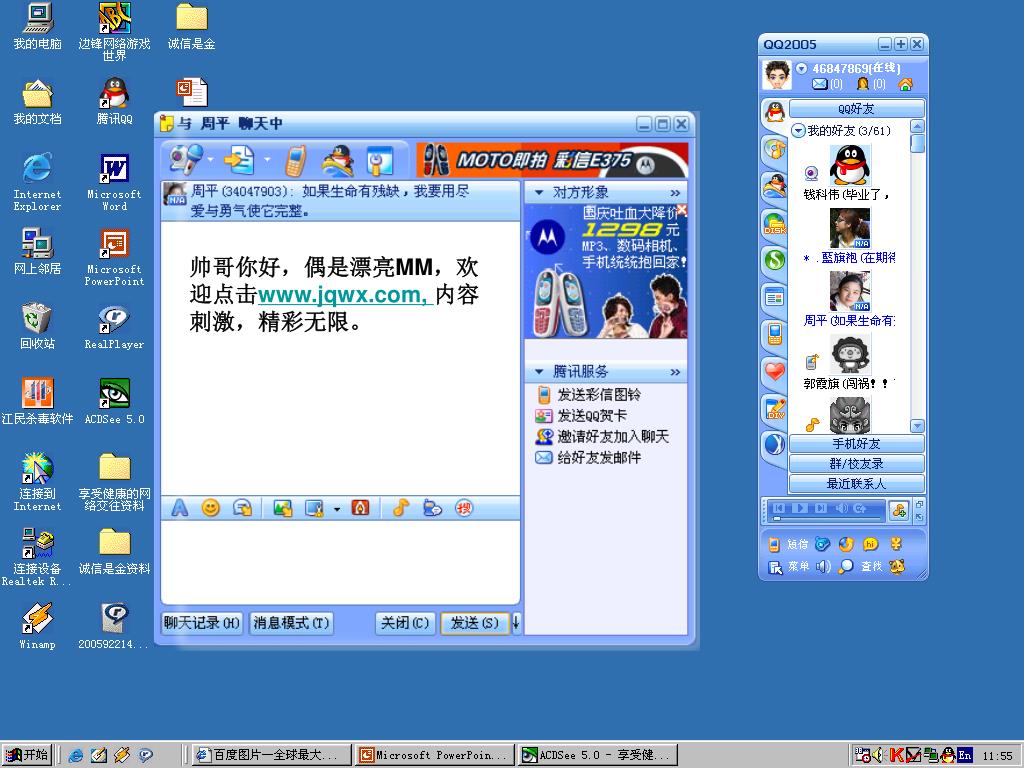Click in the message input box
This screenshot has width=1024, height=768.
coord(340,562)
